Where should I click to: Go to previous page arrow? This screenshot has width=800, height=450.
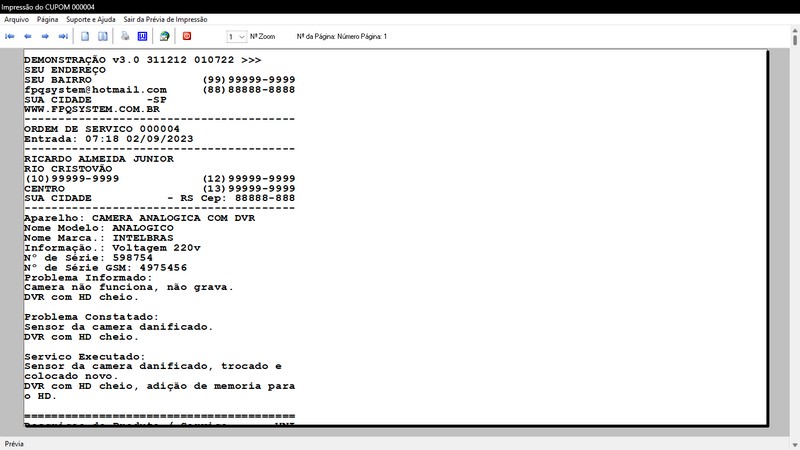coord(28,36)
